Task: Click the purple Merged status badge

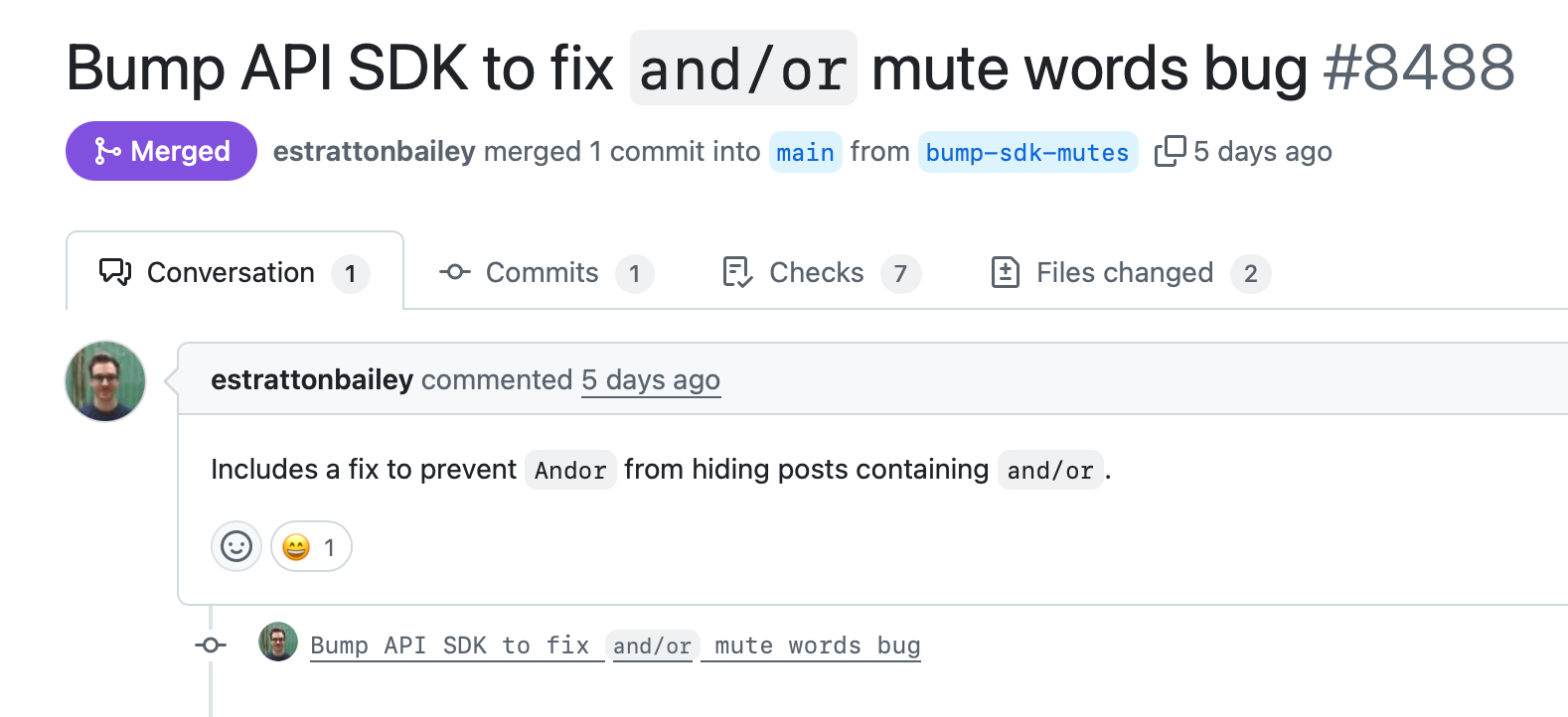Action: [161, 151]
